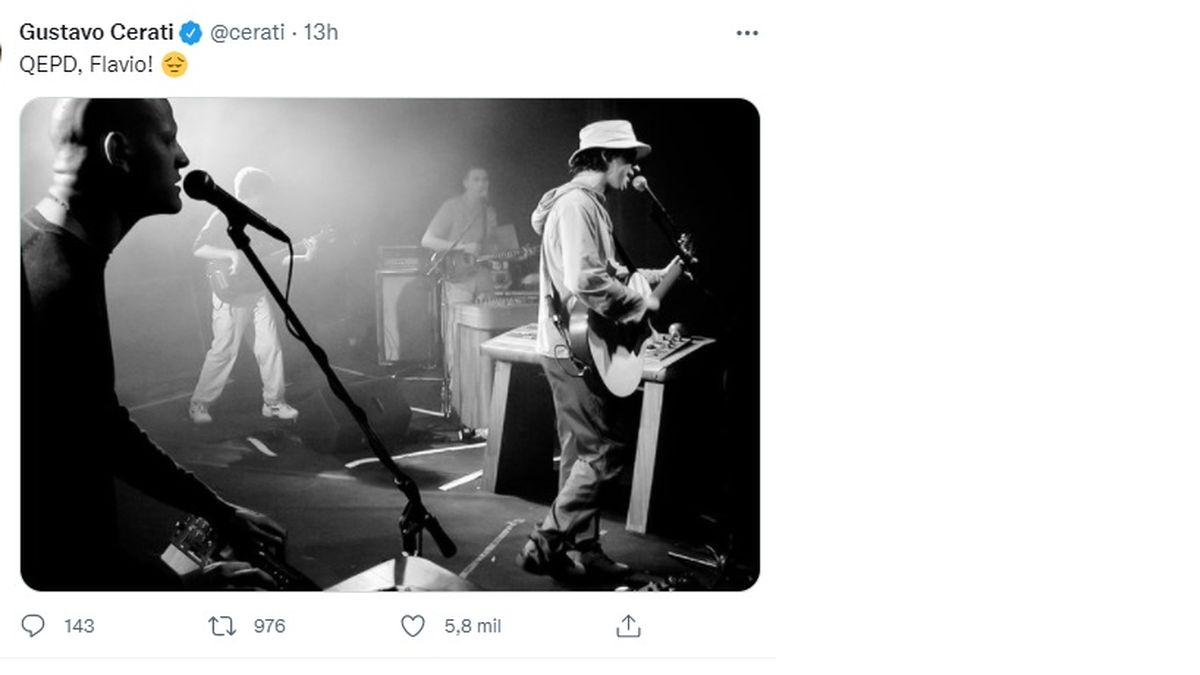Click background bassist in white pants
This screenshot has width=1200, height=675.
point(240,300)
